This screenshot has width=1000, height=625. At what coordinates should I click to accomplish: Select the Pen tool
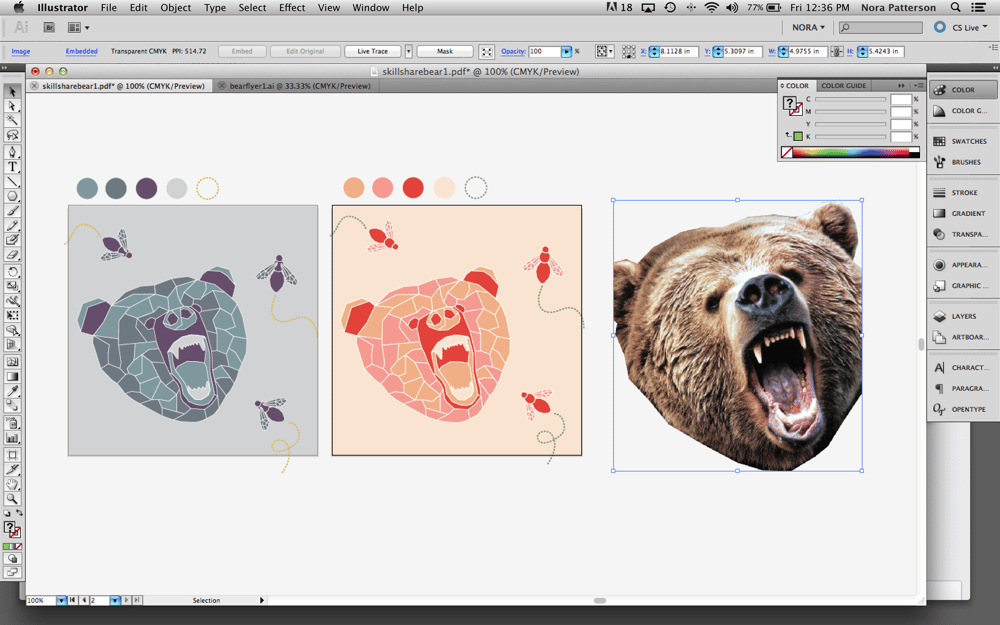pyautogui.click(x=12, y=152)
